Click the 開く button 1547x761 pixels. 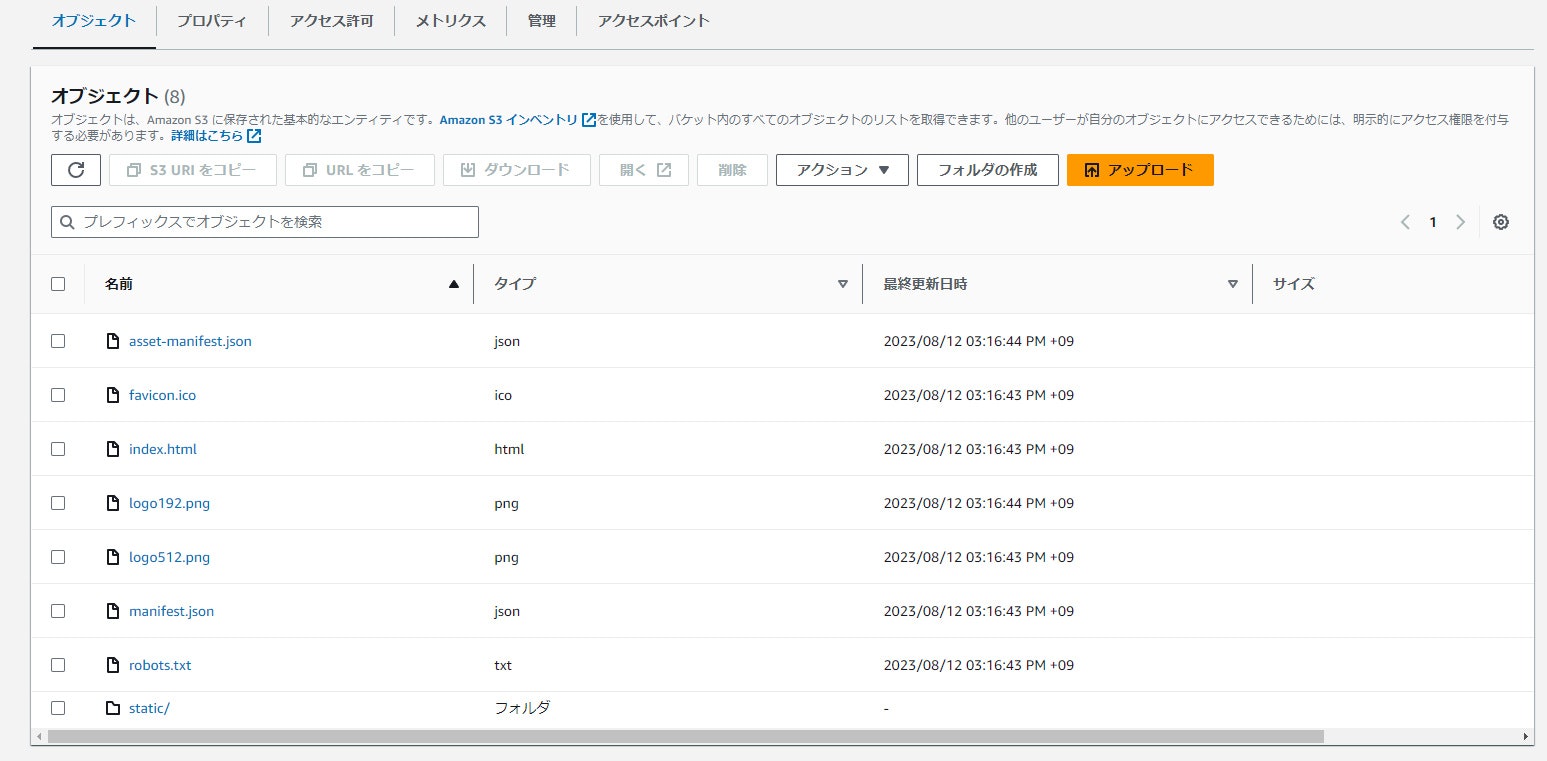pos(644,170)
